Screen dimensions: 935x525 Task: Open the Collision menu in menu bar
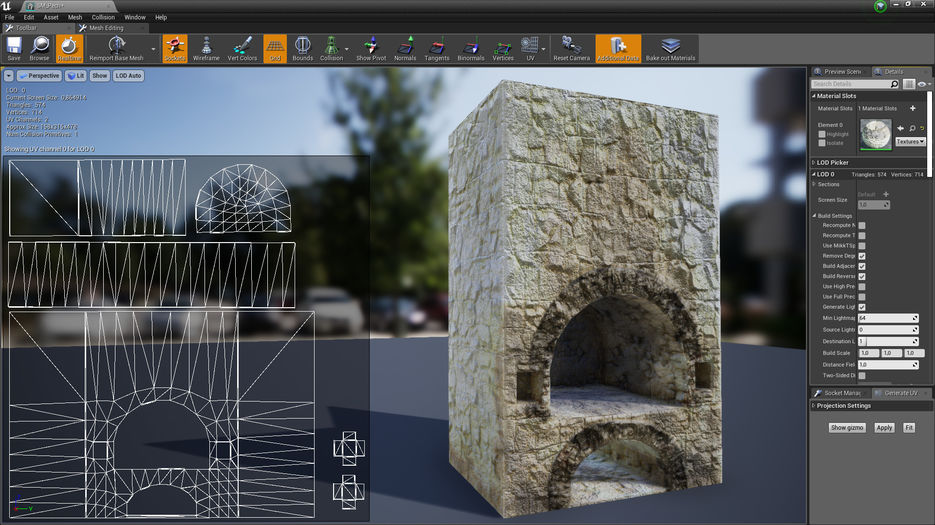click(x=103, y=17)
